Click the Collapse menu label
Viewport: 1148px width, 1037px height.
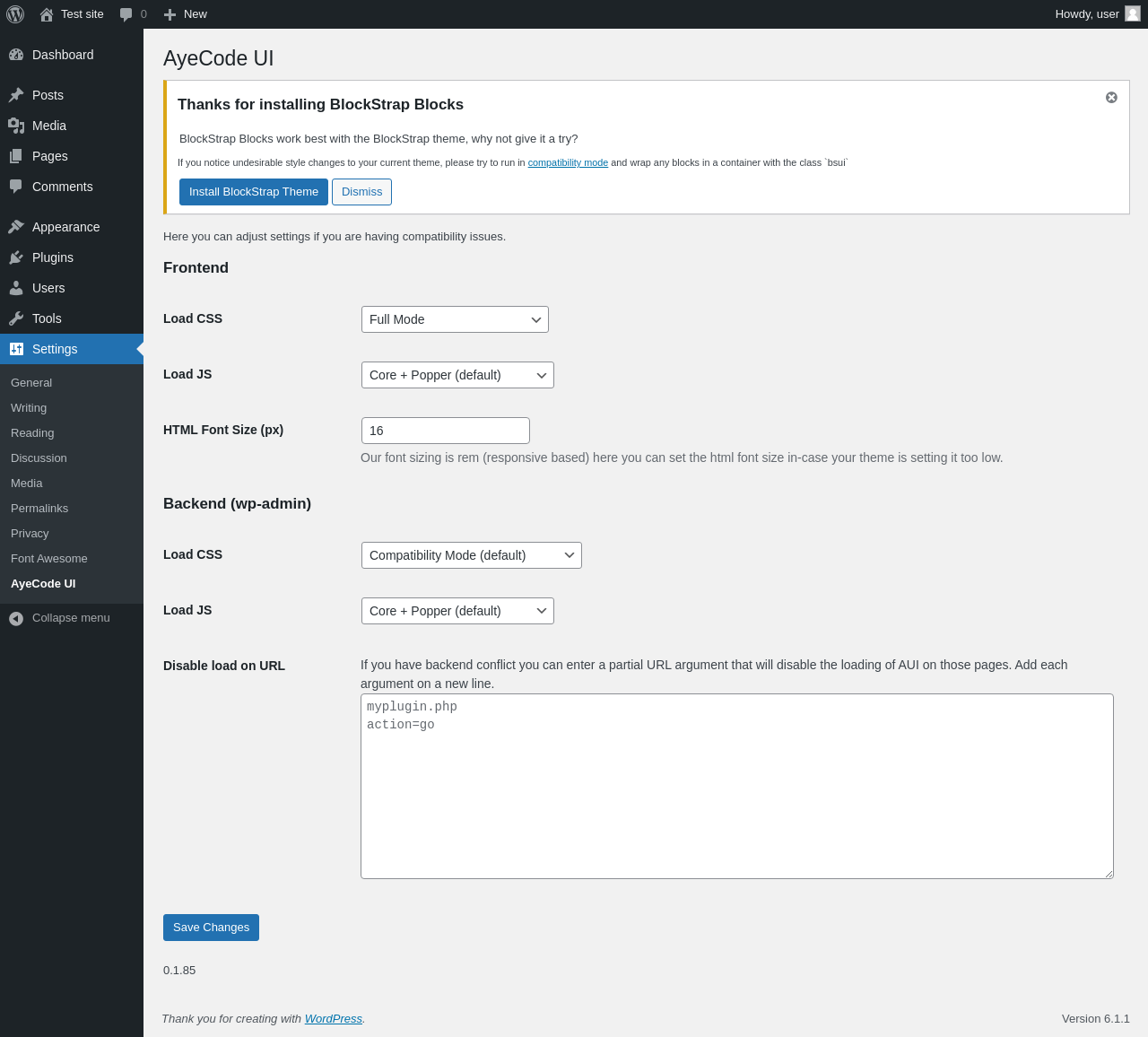click(71, 618)
